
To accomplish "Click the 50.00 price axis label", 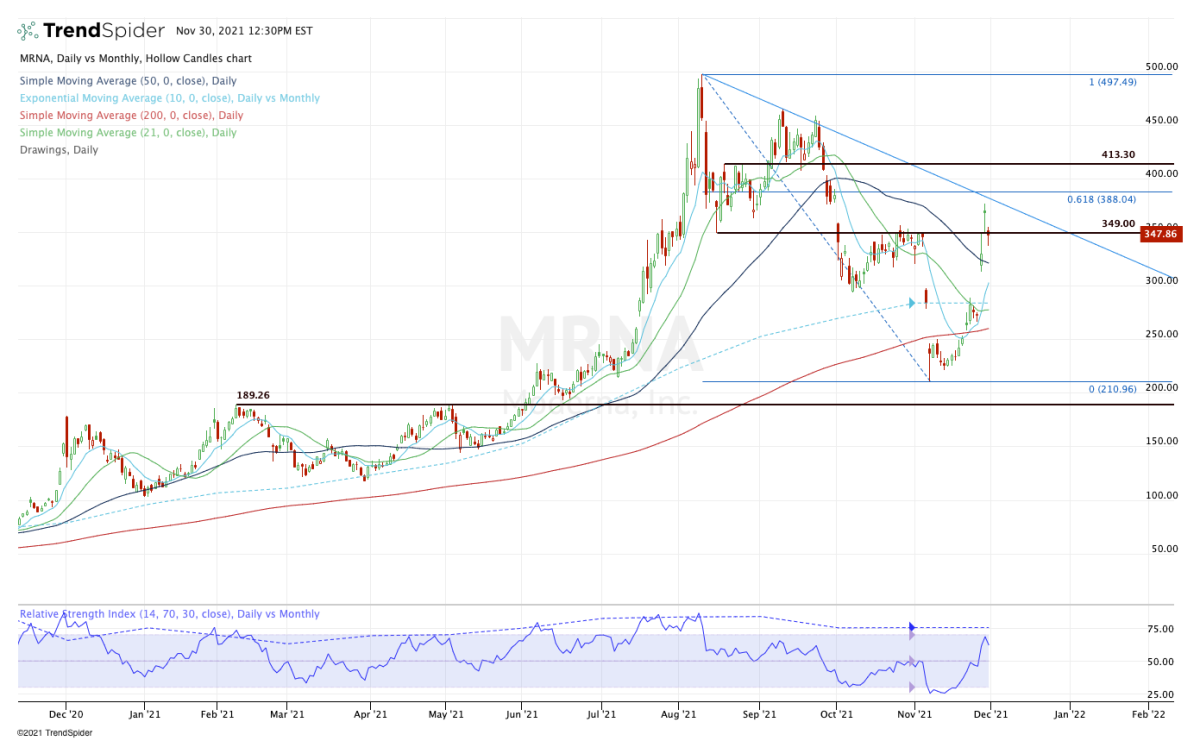I will [1163, 549].
